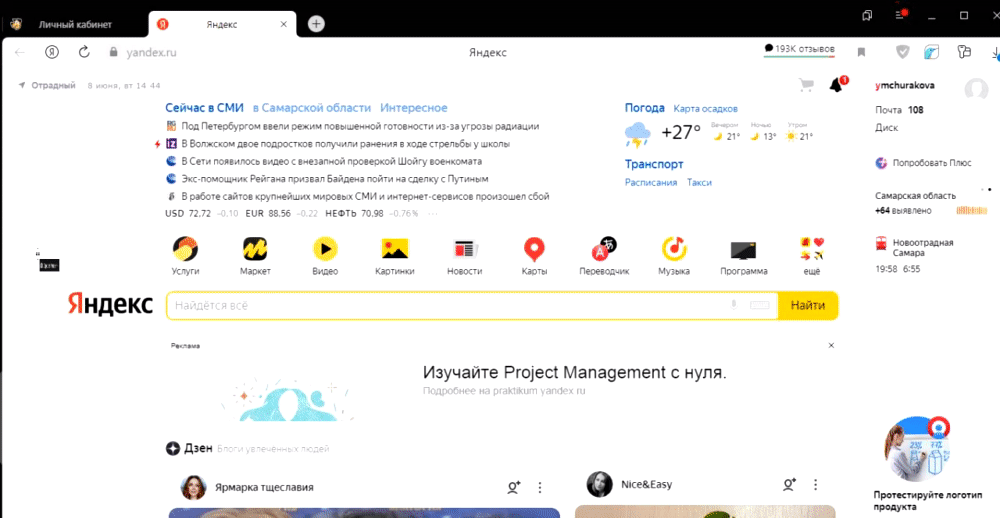Open the 193K отзывов reviews badge

click(x=799, y=49)
